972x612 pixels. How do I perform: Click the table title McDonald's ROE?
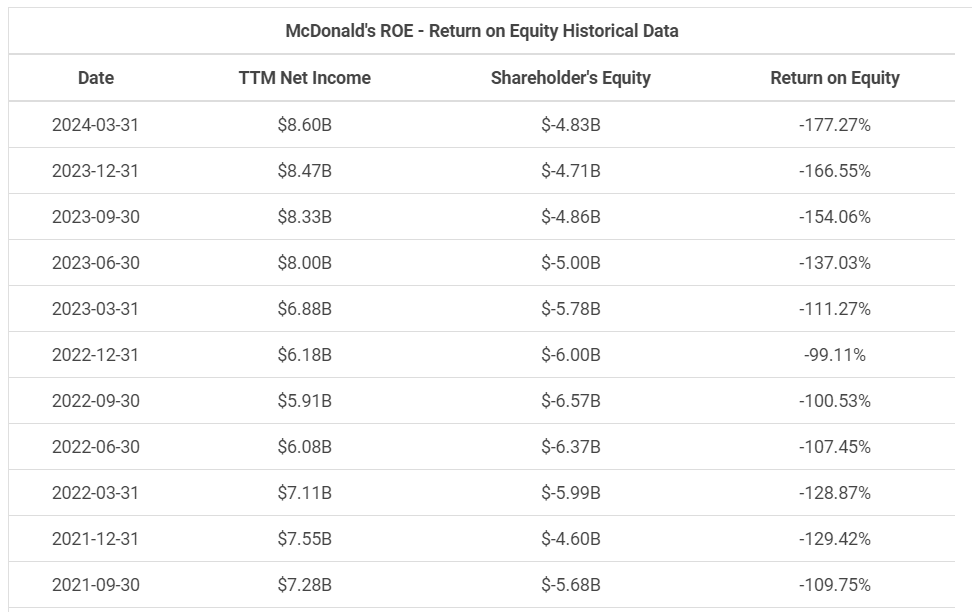(x=482, y=31)
